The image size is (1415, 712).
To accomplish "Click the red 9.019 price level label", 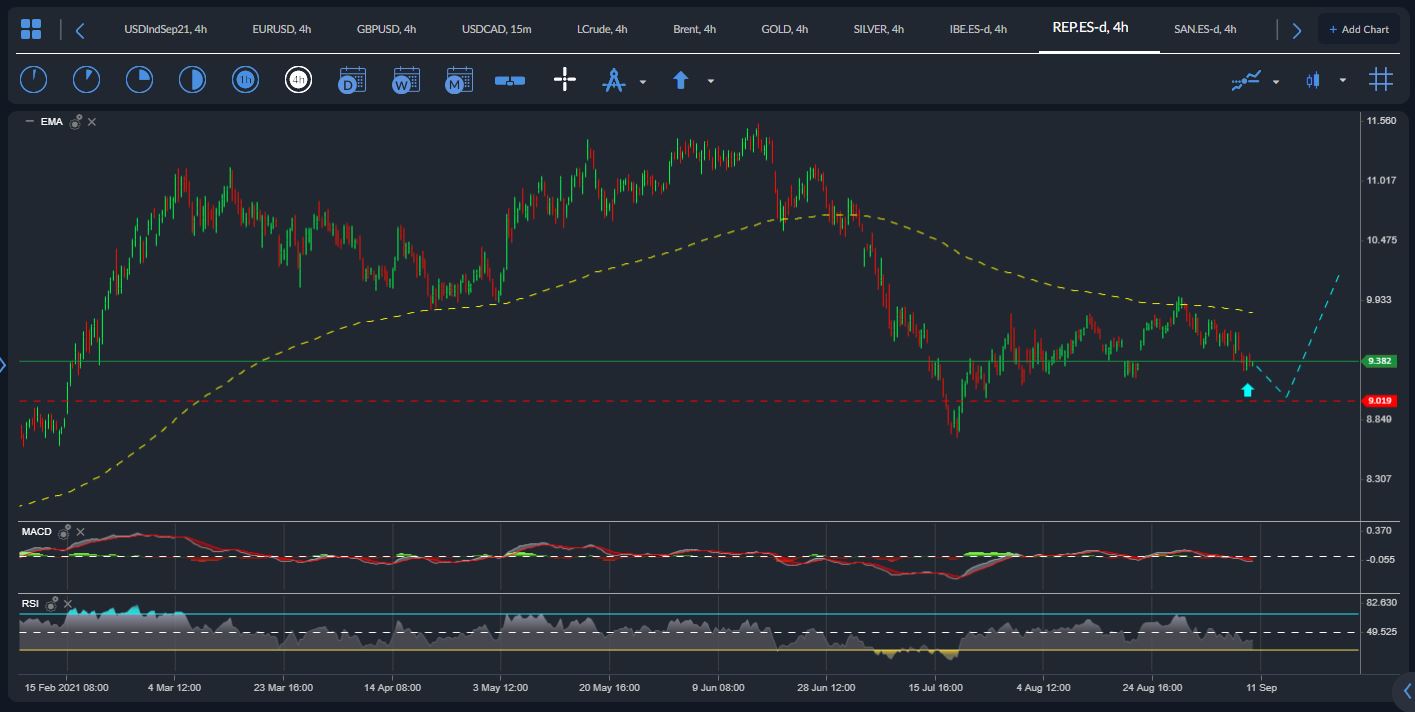I will (x=1379, y=401).
